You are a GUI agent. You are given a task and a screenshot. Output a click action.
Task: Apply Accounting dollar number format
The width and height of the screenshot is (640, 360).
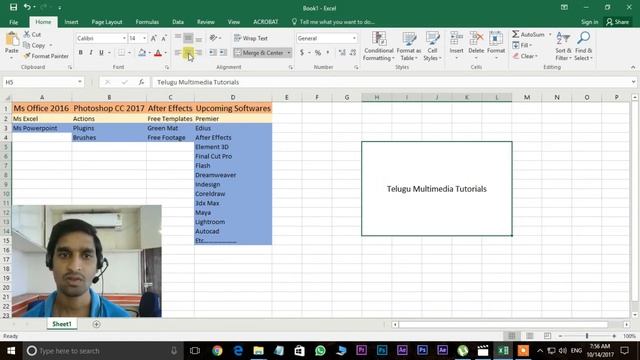(302, 53)
